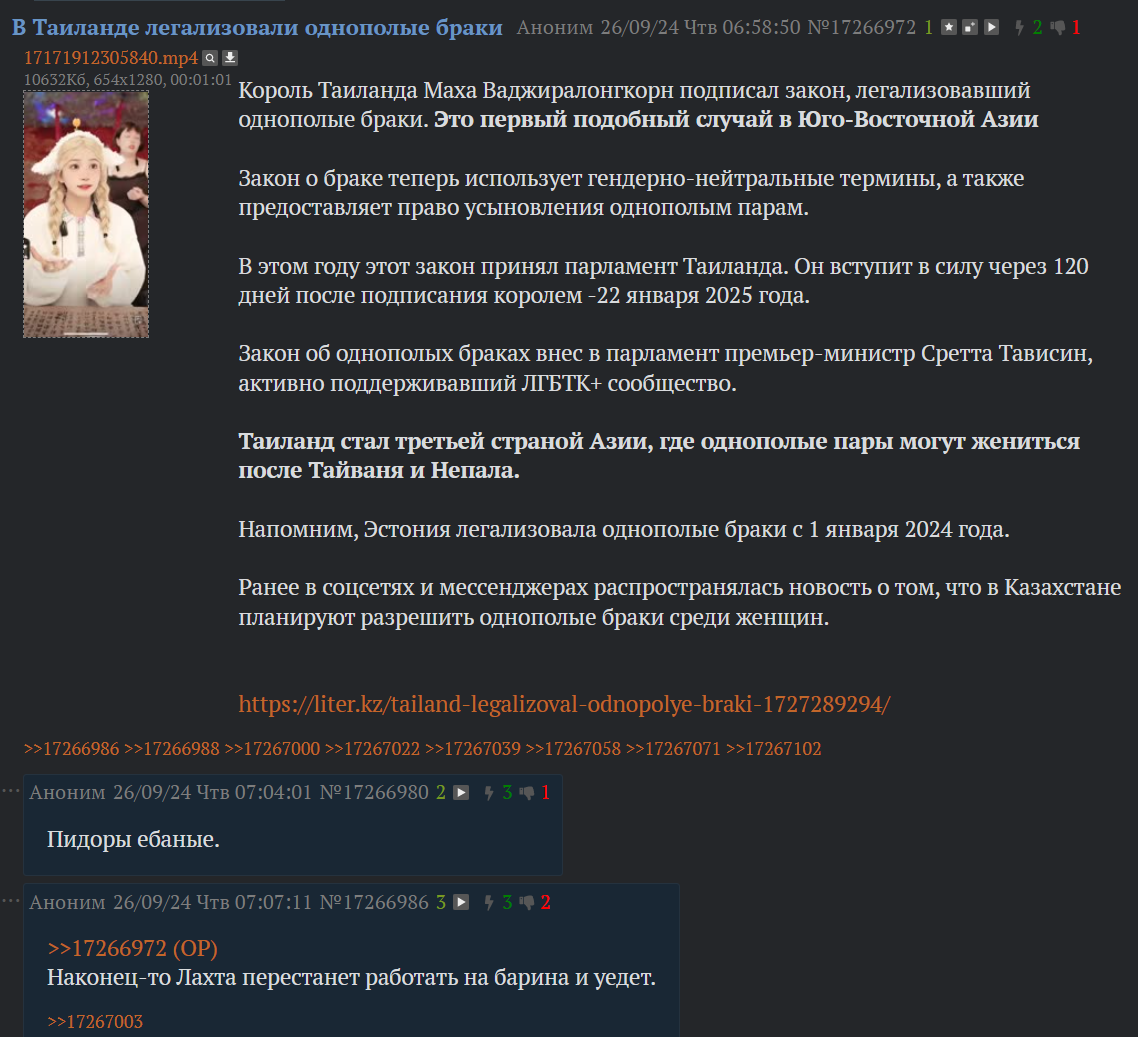Click the play arrow icon on post №17266972
The image size is (1138, 1037).
(991, 28)
